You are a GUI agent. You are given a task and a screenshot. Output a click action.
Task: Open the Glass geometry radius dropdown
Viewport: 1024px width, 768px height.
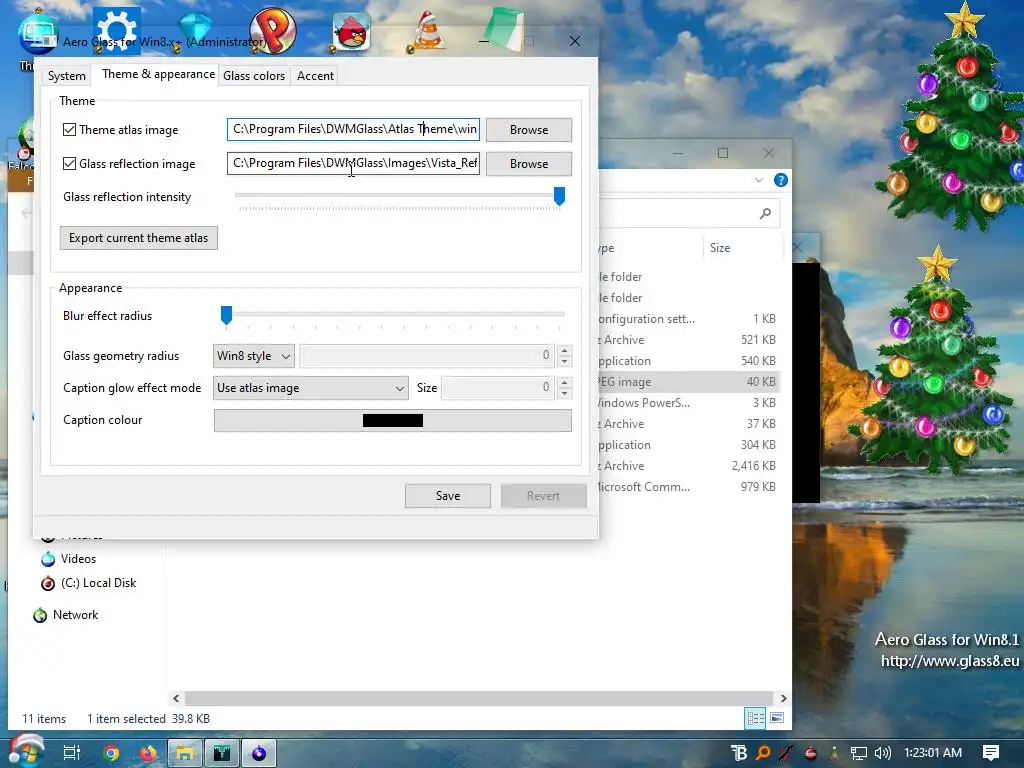click(253, 356)
